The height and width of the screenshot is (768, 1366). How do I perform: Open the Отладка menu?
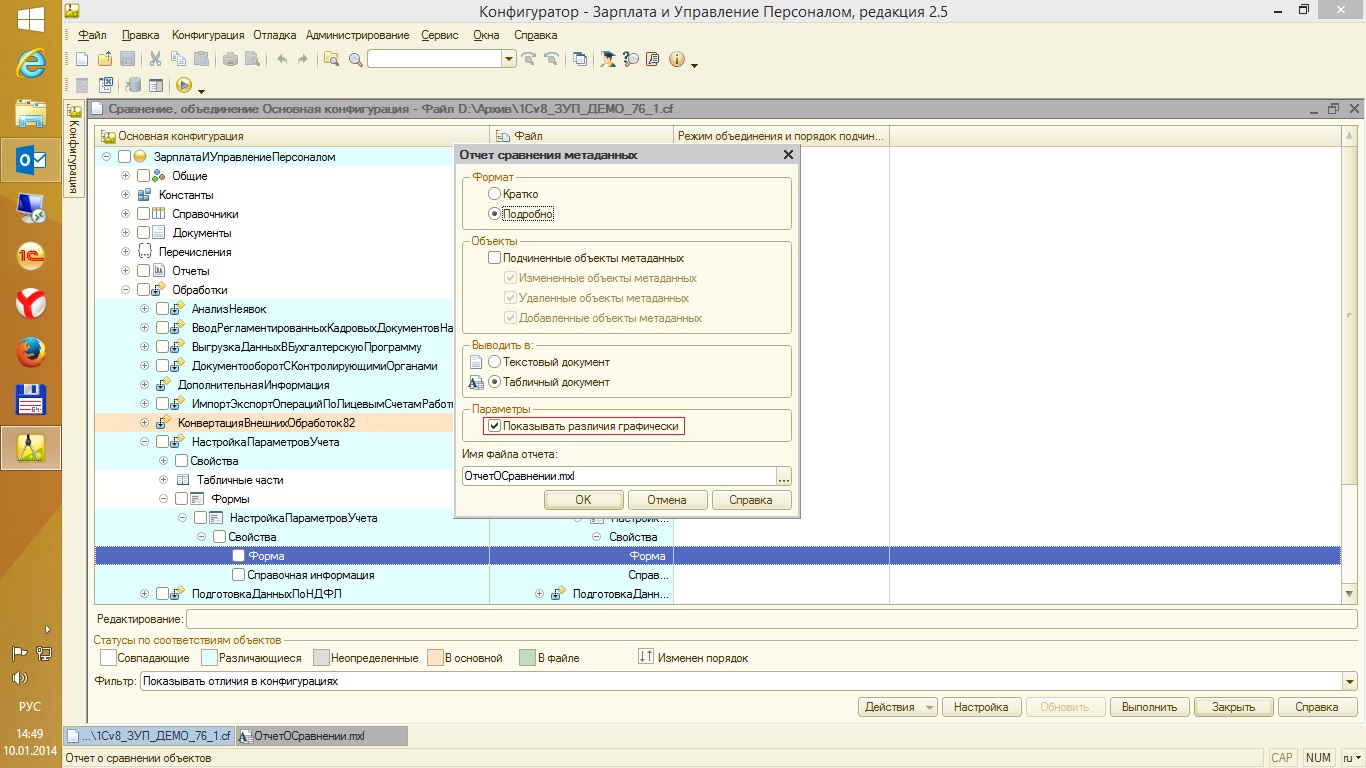(x=275, y=35)
